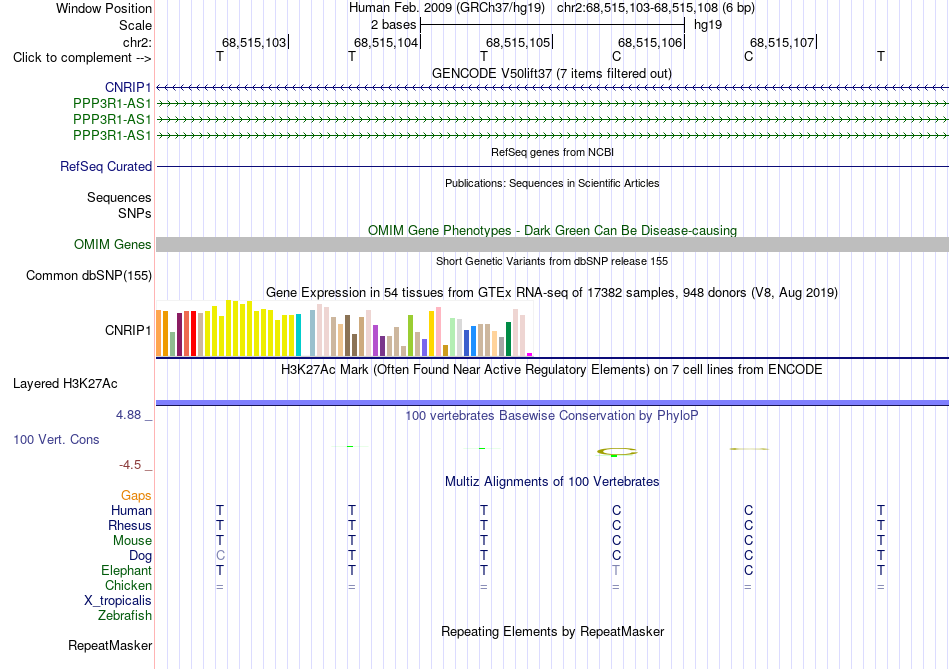Click 'Repeating Elements by RepeatMasker' title
The image size is (950, 669).
pyautogui.click(x=552, y=631)
